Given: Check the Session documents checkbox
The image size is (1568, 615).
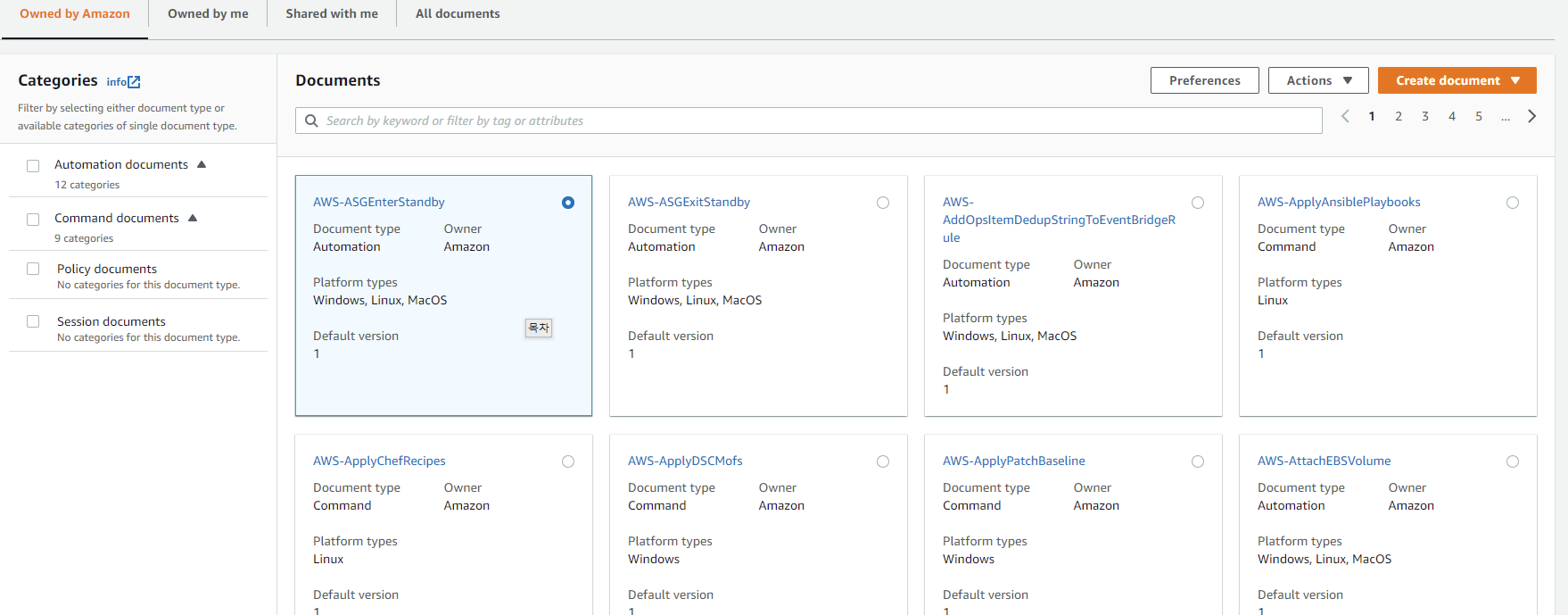Looking at the screenshot, I should [33, 321].
